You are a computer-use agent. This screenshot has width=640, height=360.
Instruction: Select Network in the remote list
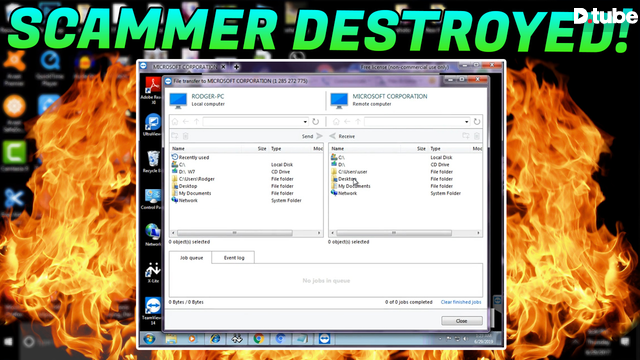pyautogui.click(x=406, y=193)
